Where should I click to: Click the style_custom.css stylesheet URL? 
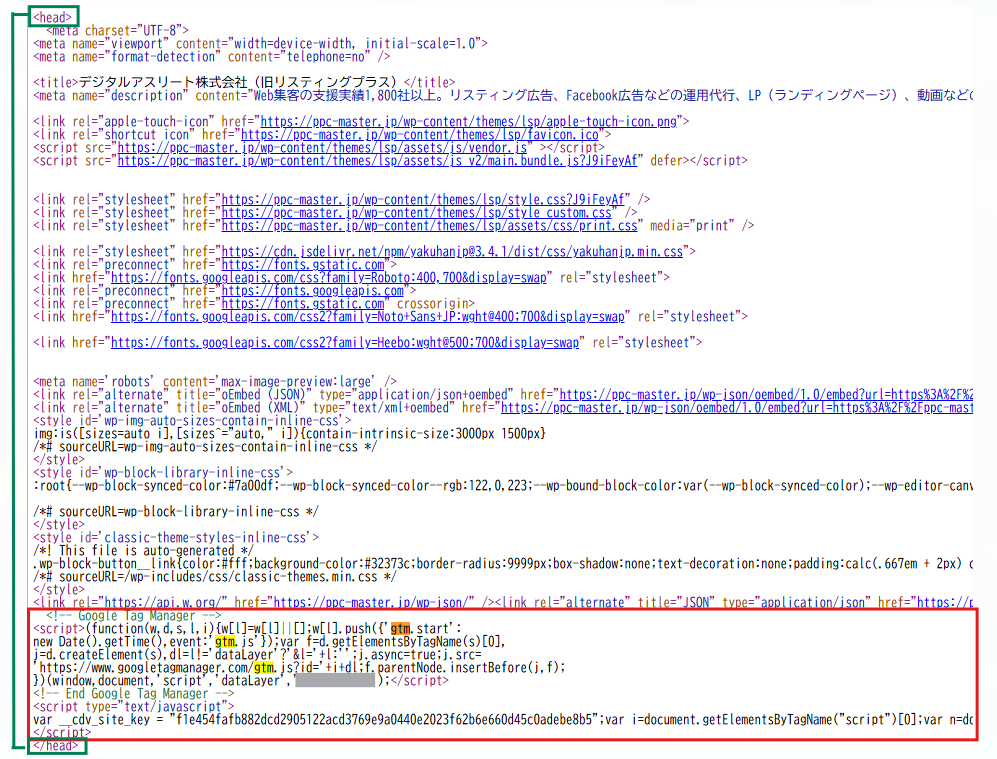[x=416, y=212]
